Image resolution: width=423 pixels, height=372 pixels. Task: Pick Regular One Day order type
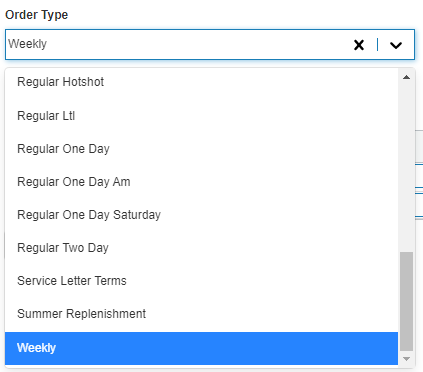(201, 149)
